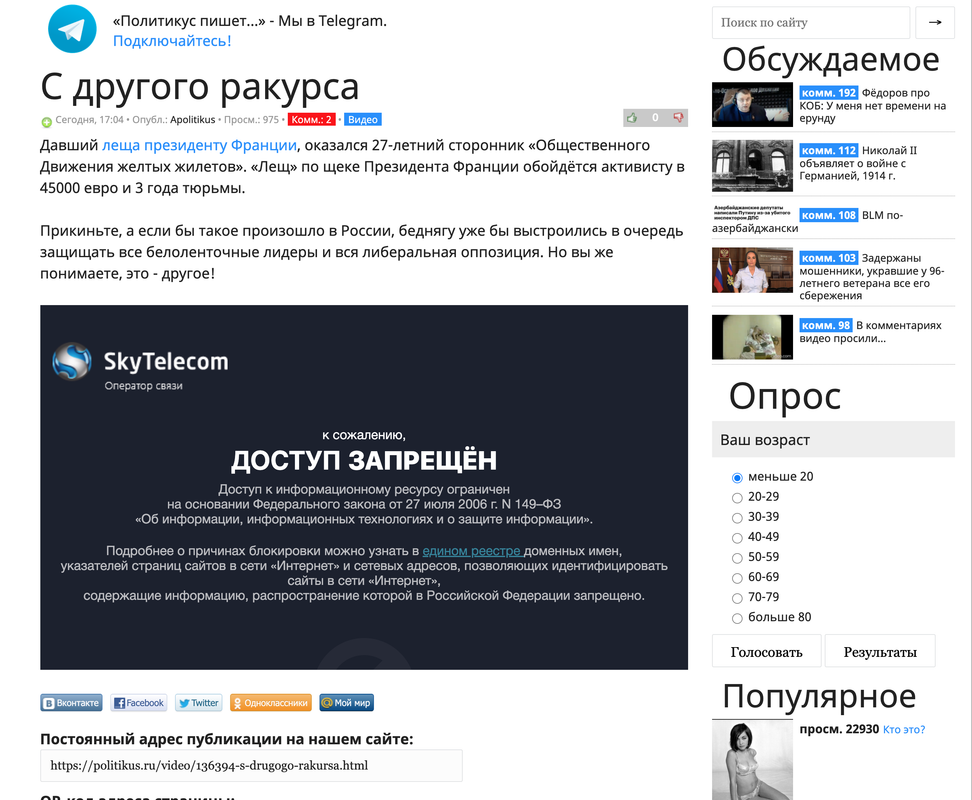Image resolution: width=972 pixels, height=800 pixels.
Task: Select age option 30-39
Action: point(737,518)
